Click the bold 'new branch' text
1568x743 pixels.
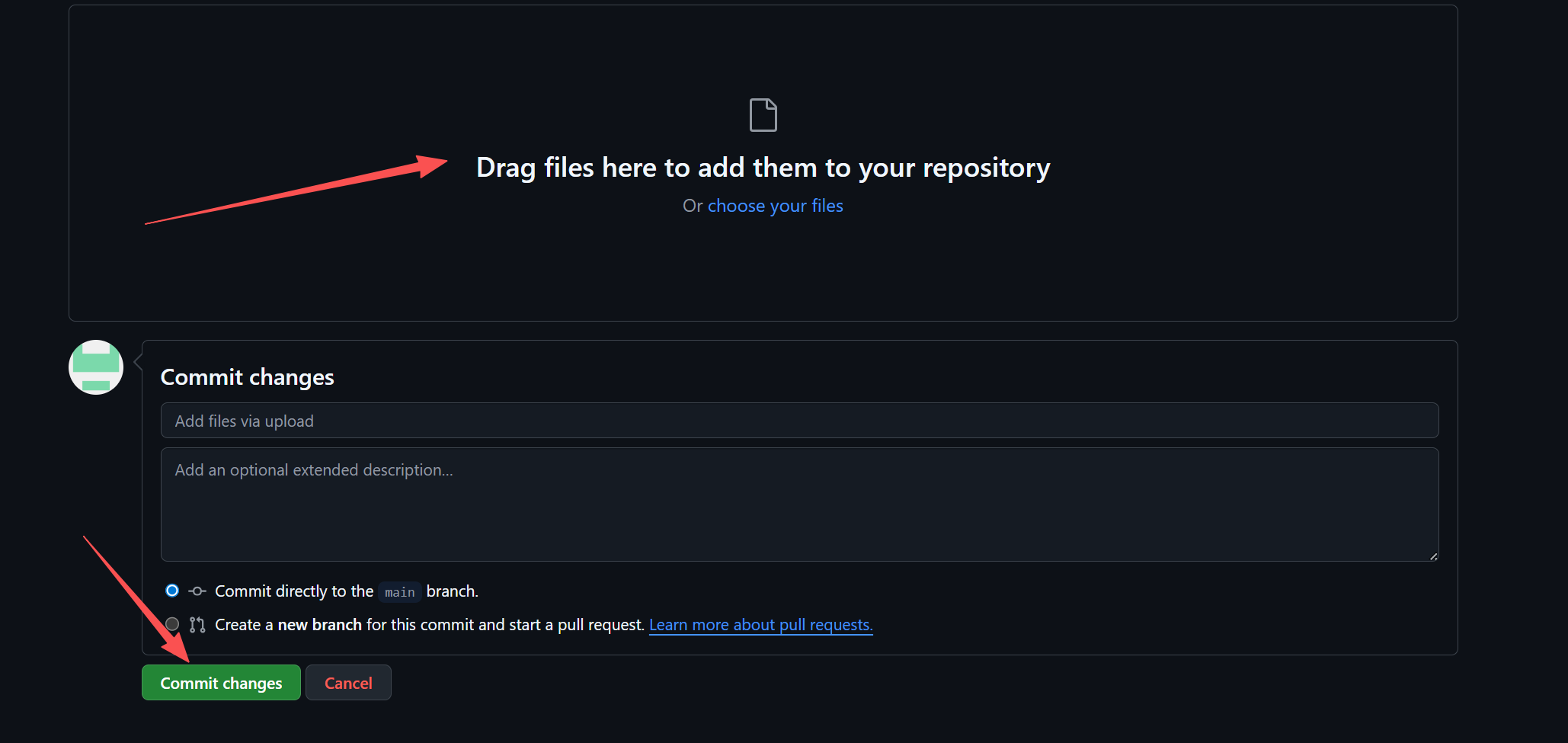coord(319,625)
